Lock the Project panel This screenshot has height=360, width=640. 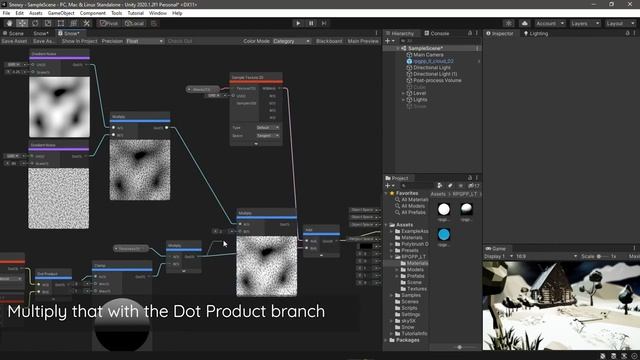[x=470, y=178]
